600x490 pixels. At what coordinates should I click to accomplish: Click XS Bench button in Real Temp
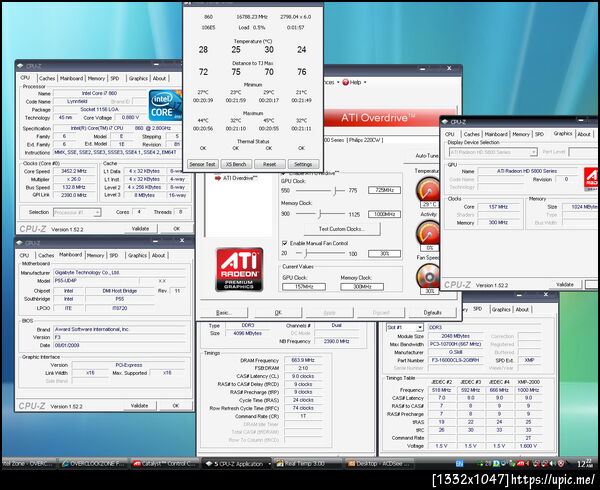click(236, 164)
